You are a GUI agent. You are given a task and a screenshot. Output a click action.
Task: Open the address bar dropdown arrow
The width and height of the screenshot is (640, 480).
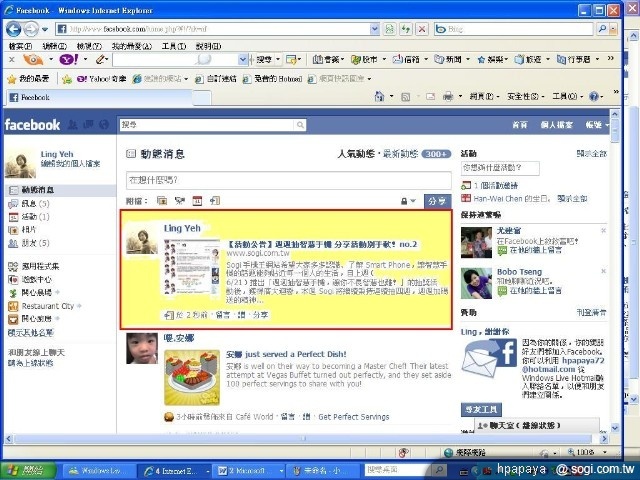tap(375, 29)
